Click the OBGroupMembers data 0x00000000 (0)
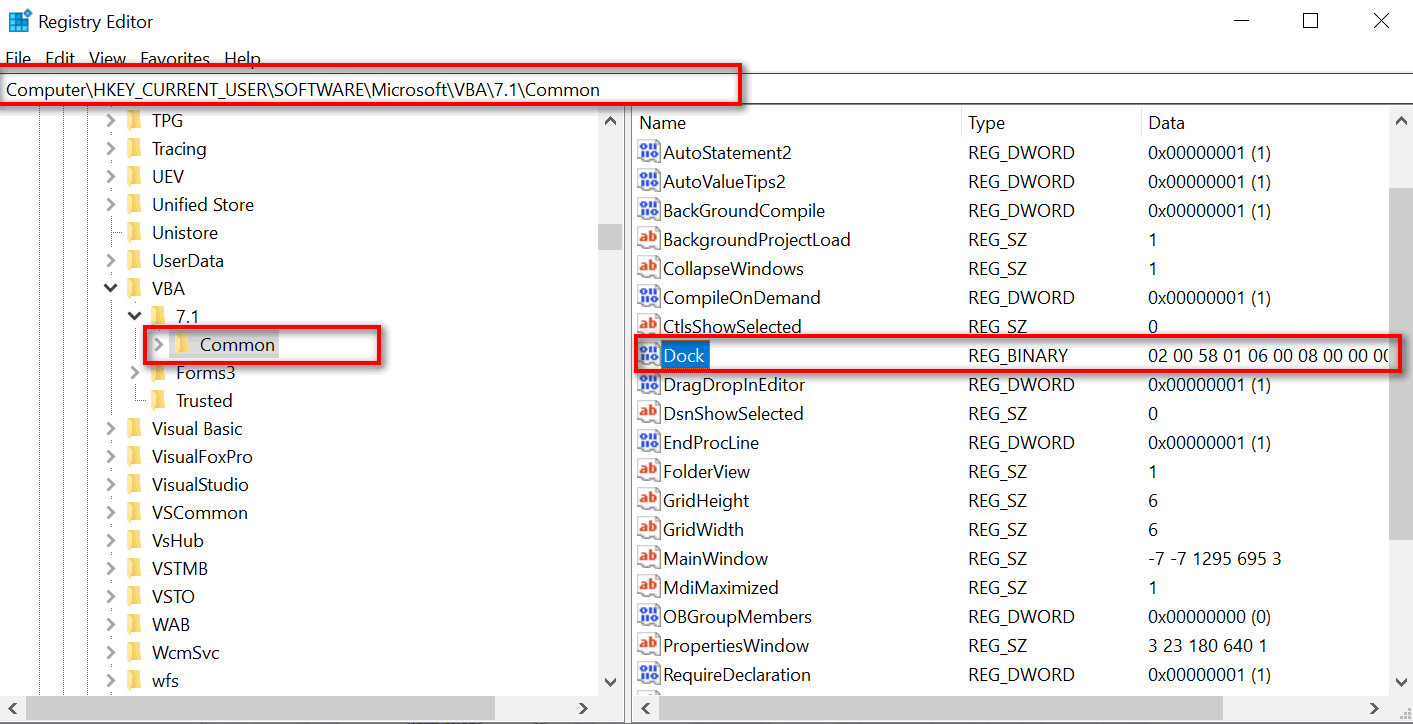The width and height of the screenshot is (1413, 724). [1209, 617]
